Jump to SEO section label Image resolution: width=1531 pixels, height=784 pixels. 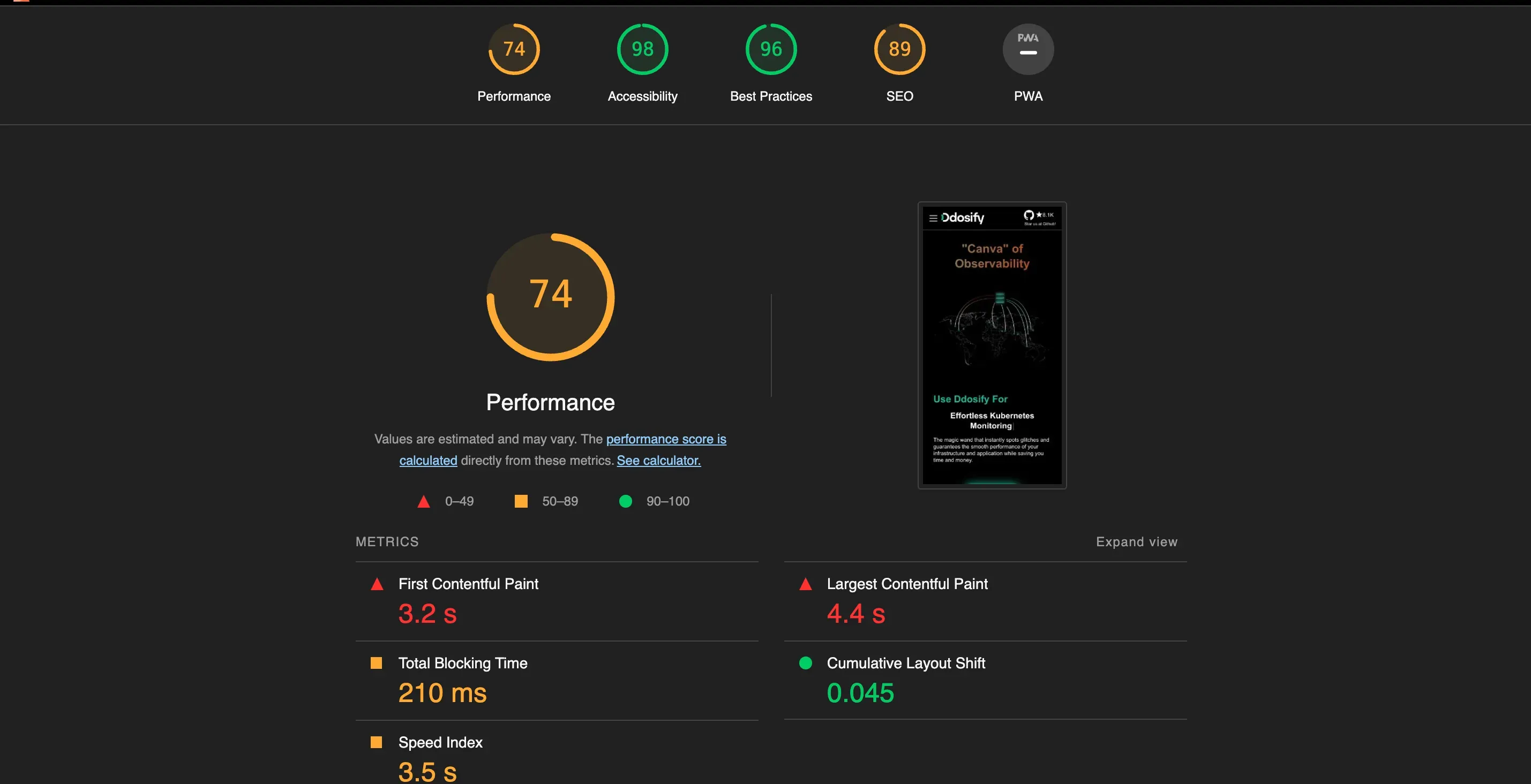tap(899, 96)
